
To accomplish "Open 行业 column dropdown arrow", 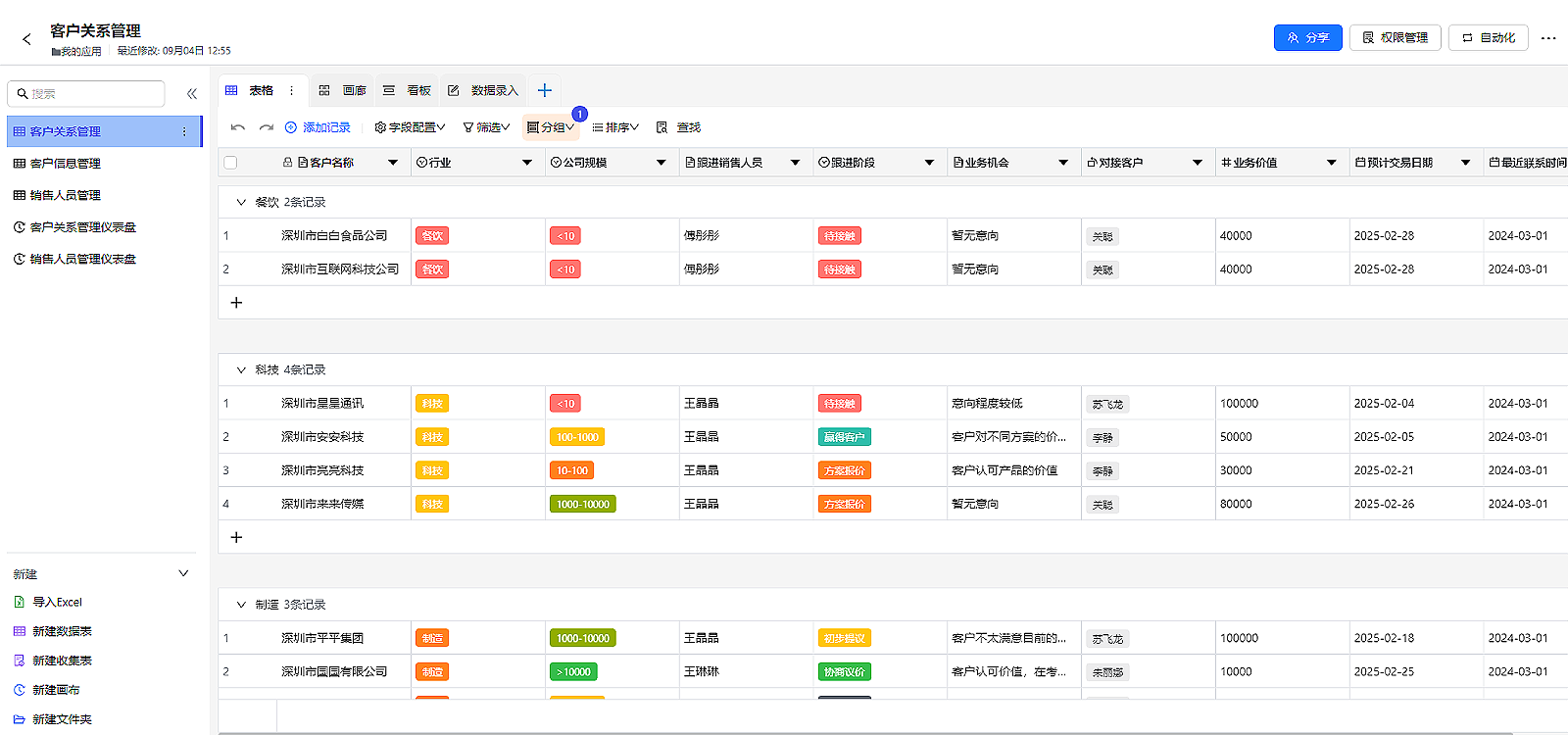I will [x=527, y=163].
